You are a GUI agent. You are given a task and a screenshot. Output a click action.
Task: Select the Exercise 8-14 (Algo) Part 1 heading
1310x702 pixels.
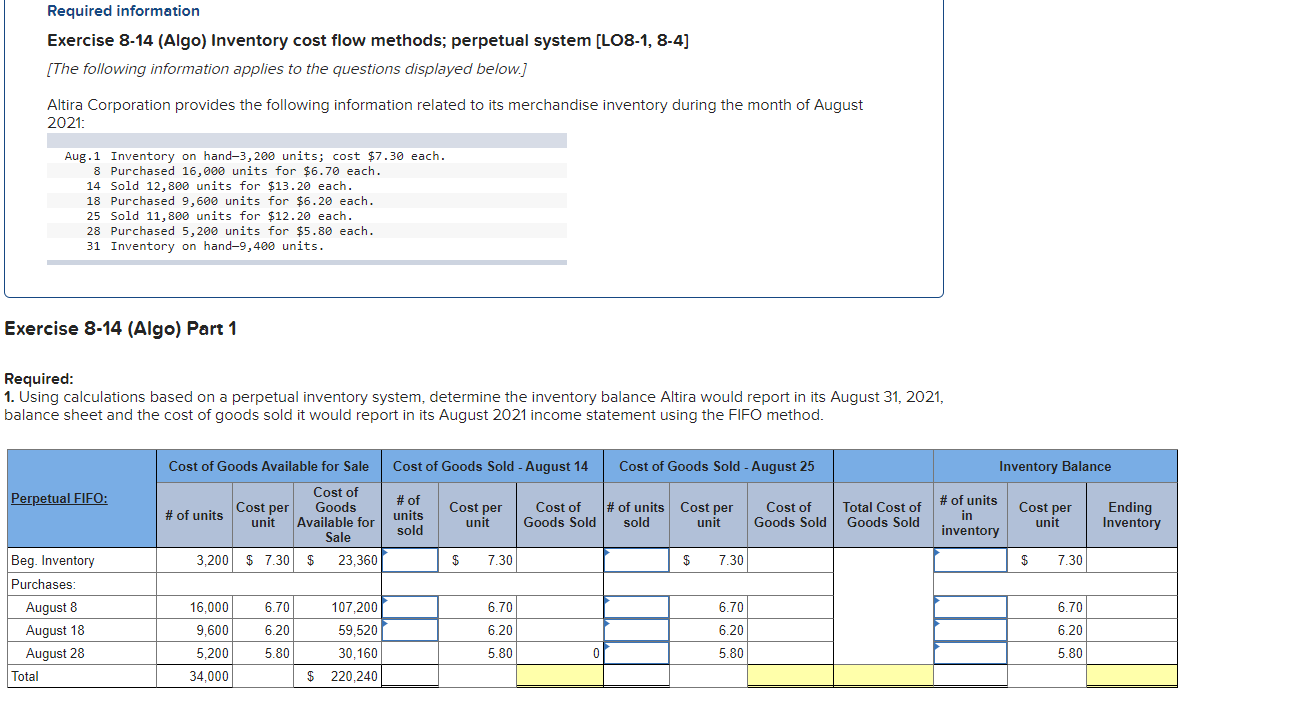pyautogui.click(x=121, y=328)
